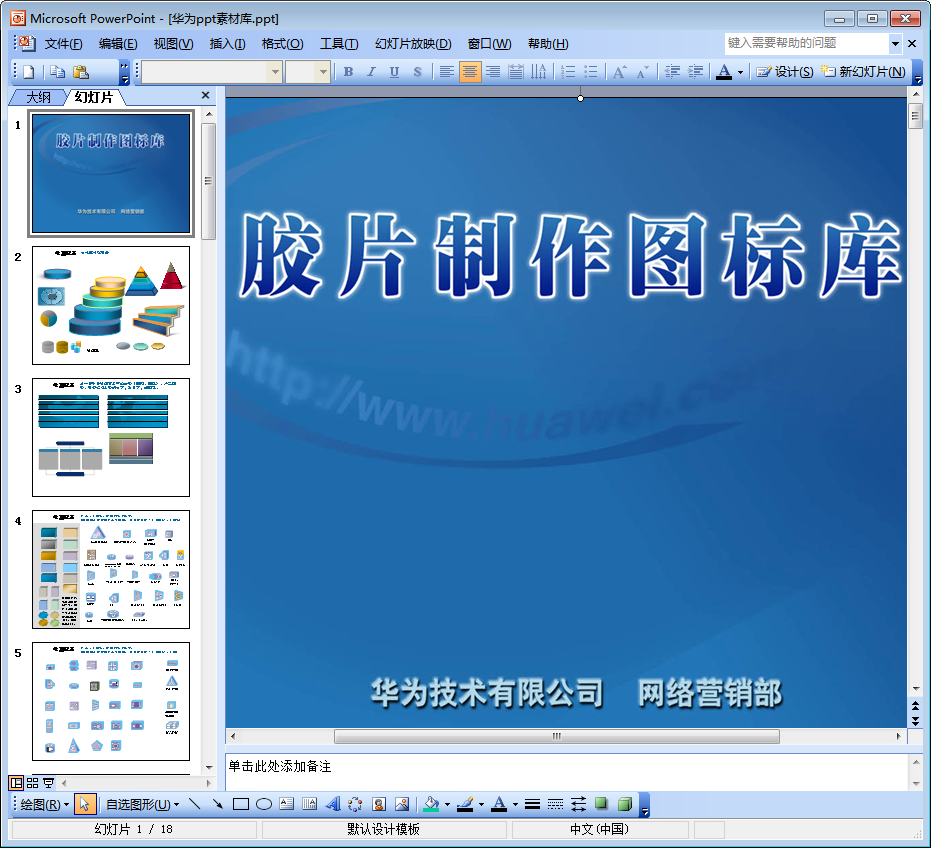Expand the 自选图形(U) AutoShapes menu
The height and width of the screenshot is (848, 931).
[142, 805]
